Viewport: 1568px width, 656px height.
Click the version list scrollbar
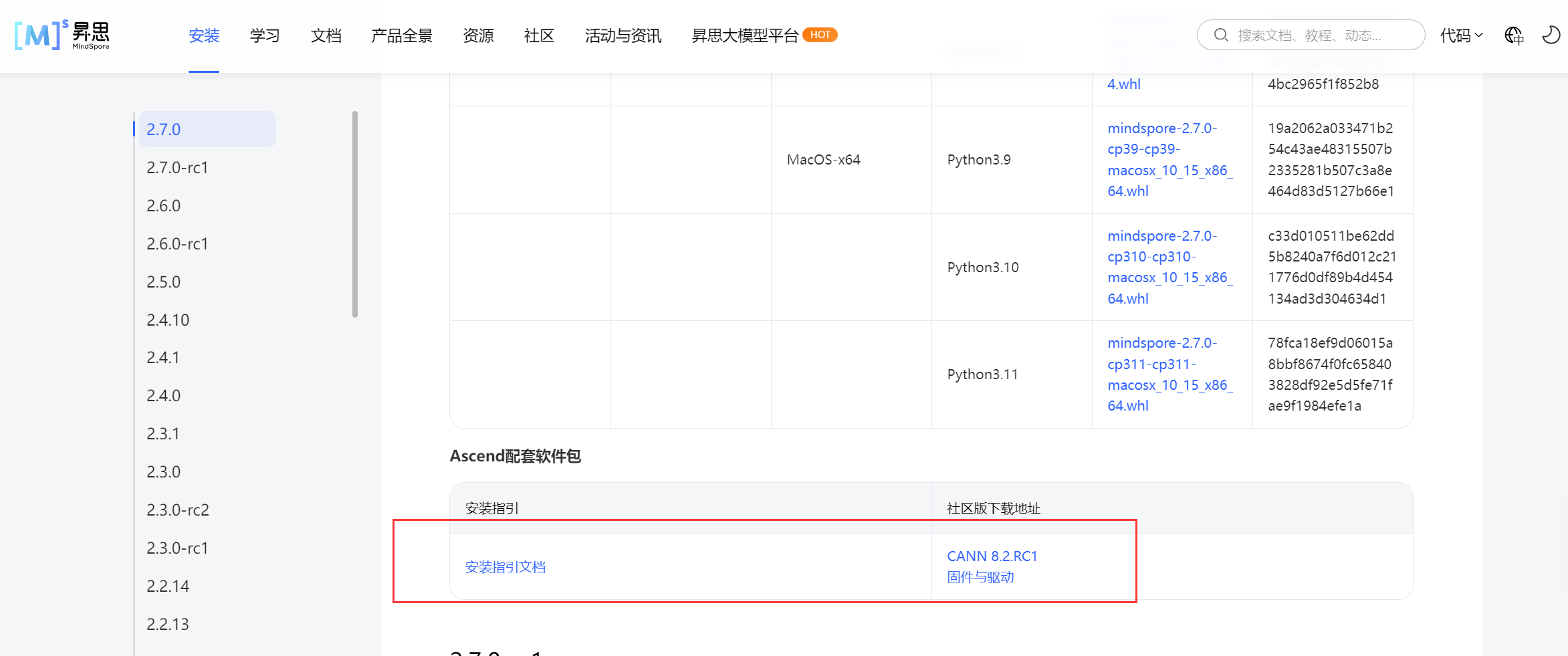click(x=355, y=214)
